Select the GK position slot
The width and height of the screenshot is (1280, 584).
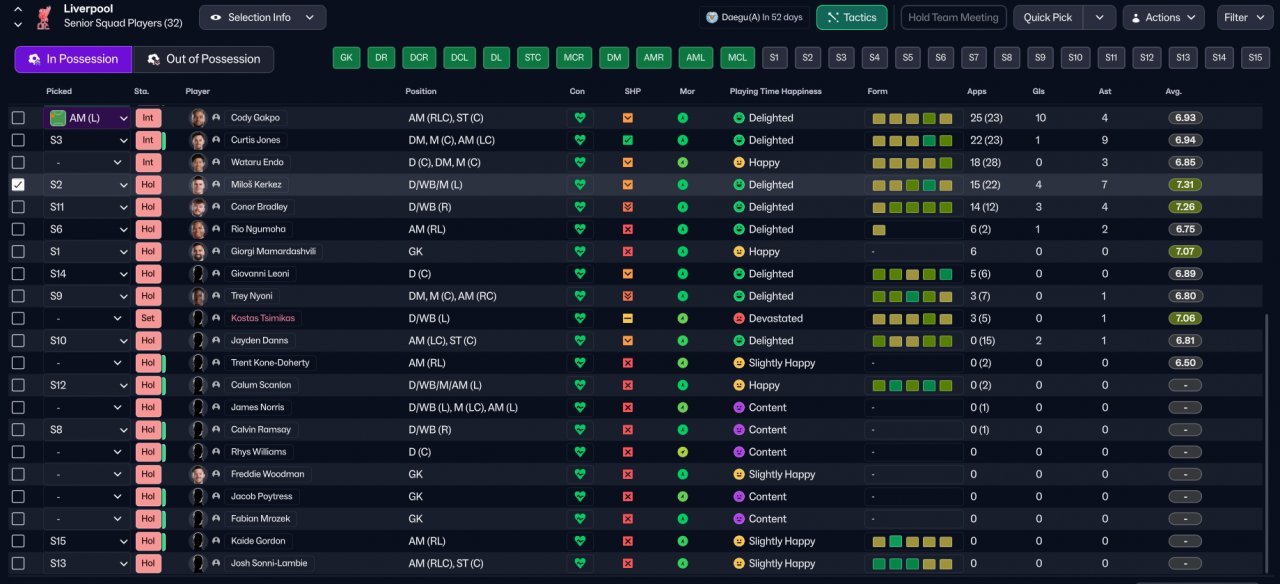coord(347,58)
